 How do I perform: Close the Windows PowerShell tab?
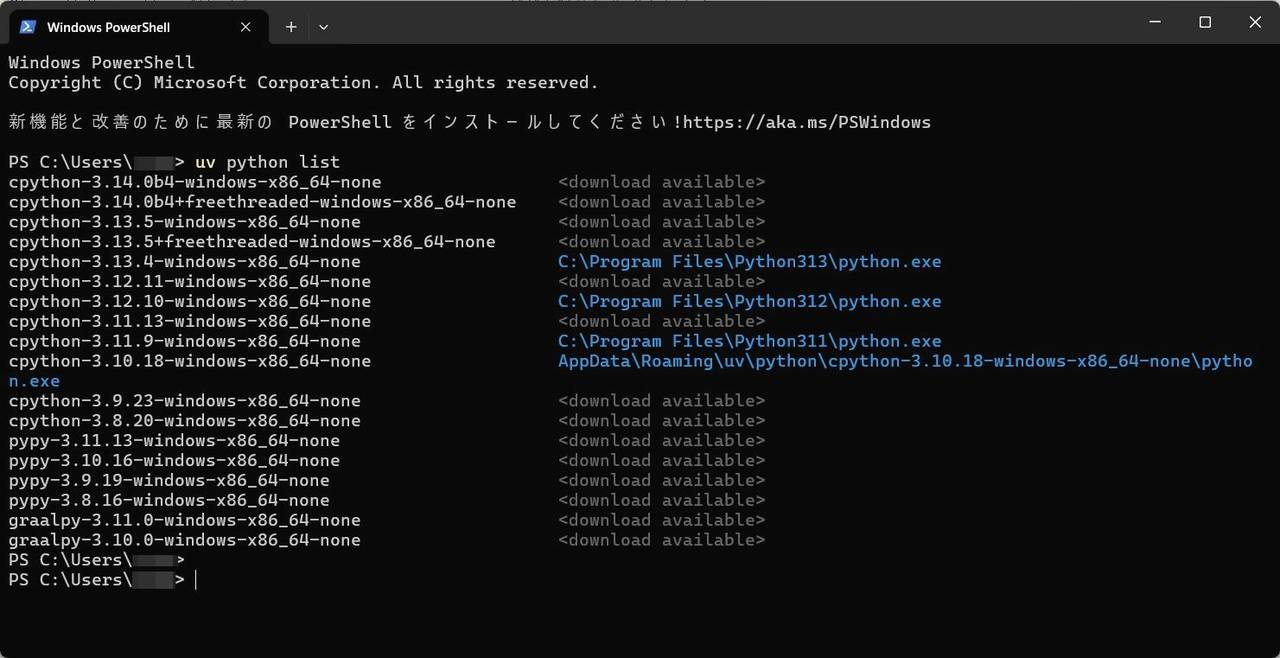coord(247,27)
